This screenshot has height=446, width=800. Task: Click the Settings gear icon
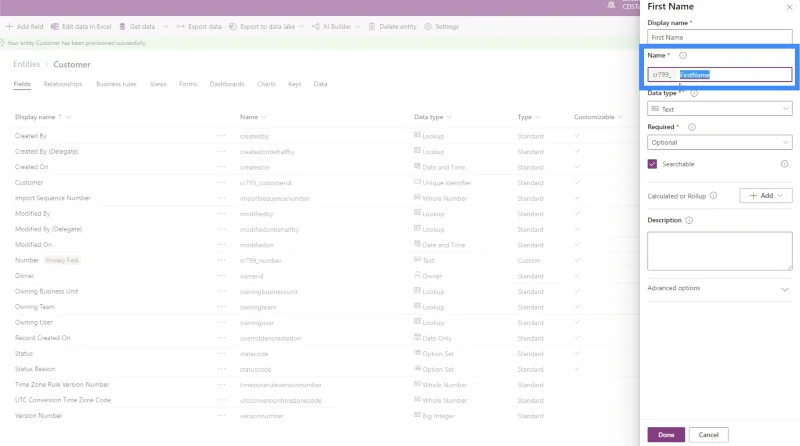[428, 27]
